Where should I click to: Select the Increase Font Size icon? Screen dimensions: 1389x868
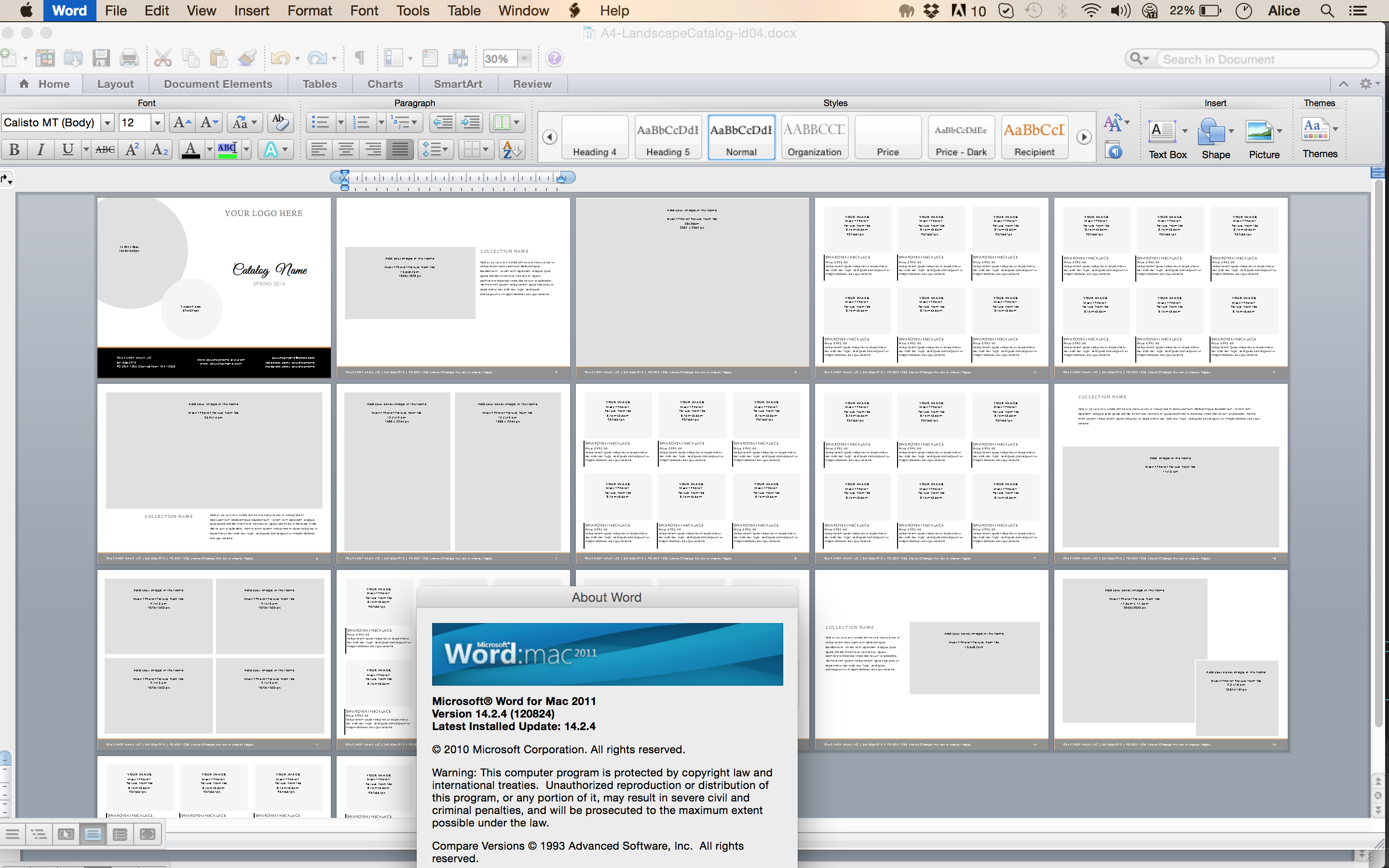click(180, 123)
